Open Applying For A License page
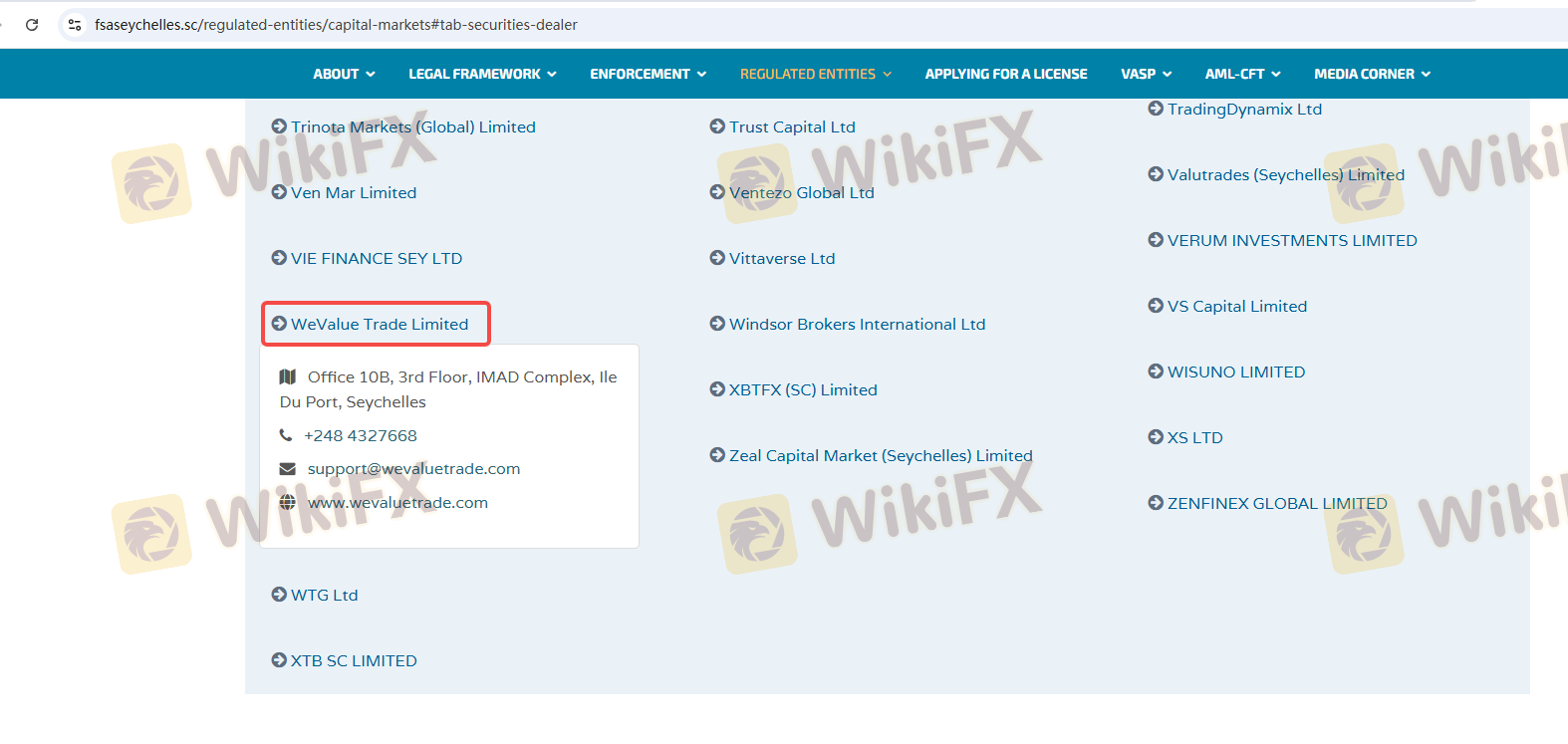The height and width of the screenshot is (744, 1568). click(1005, 74)
